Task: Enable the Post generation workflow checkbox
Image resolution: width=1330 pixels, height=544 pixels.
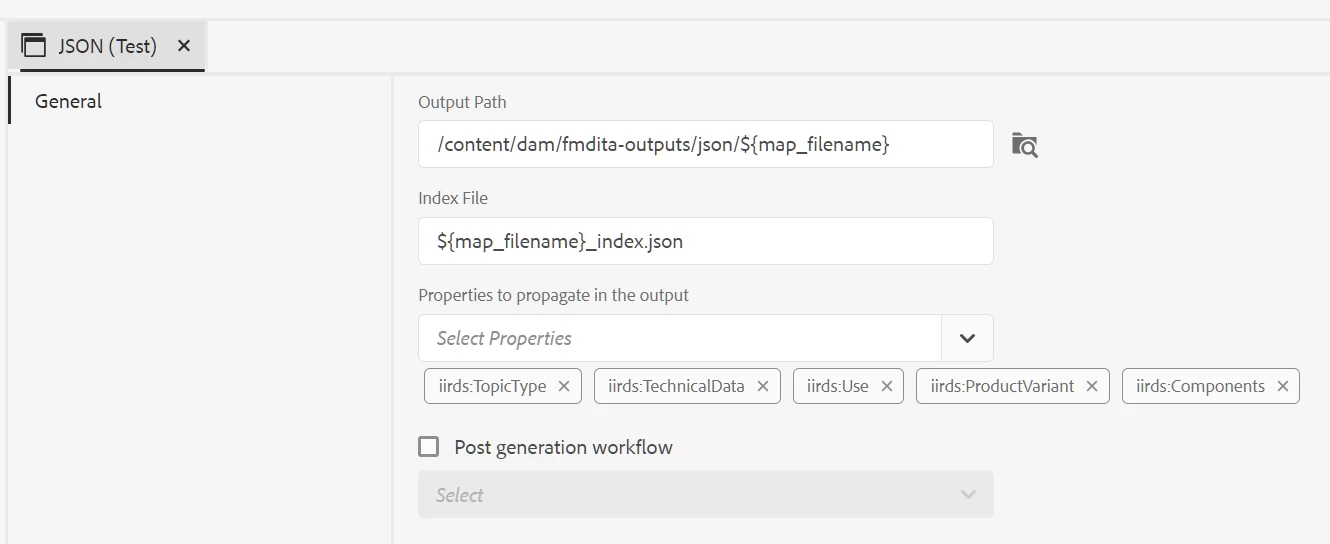Action: pos(429,447)
